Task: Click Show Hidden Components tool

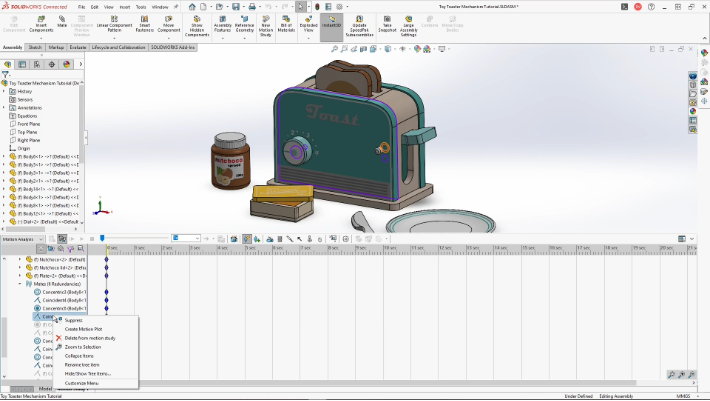Action: pos(197,26)
